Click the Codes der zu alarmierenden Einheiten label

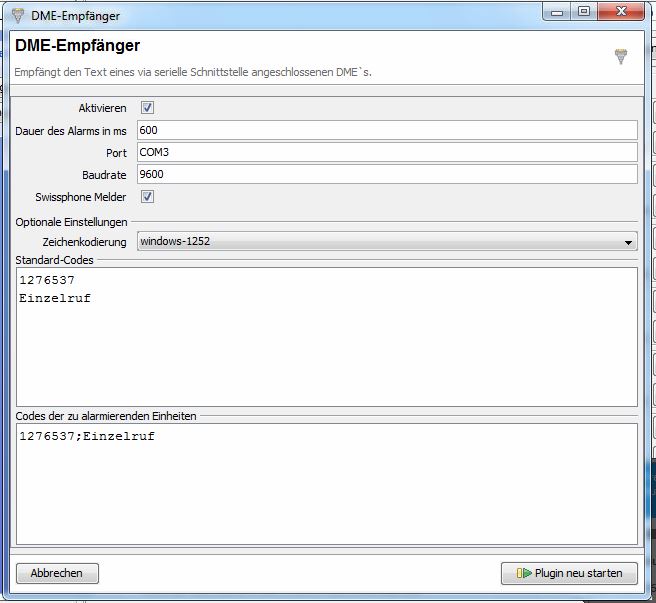click(106, 416)
